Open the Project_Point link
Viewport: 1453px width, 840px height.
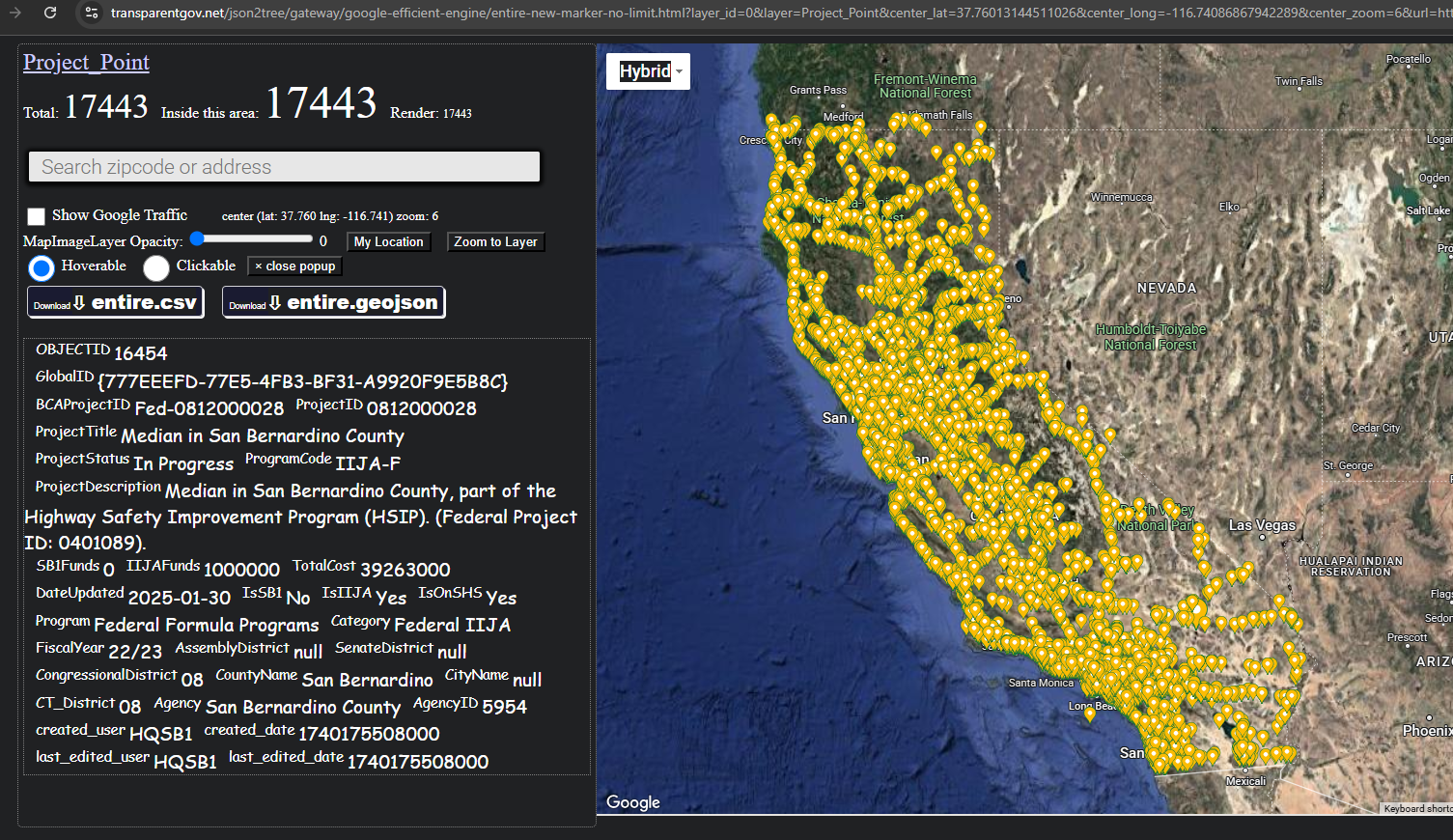86,63
